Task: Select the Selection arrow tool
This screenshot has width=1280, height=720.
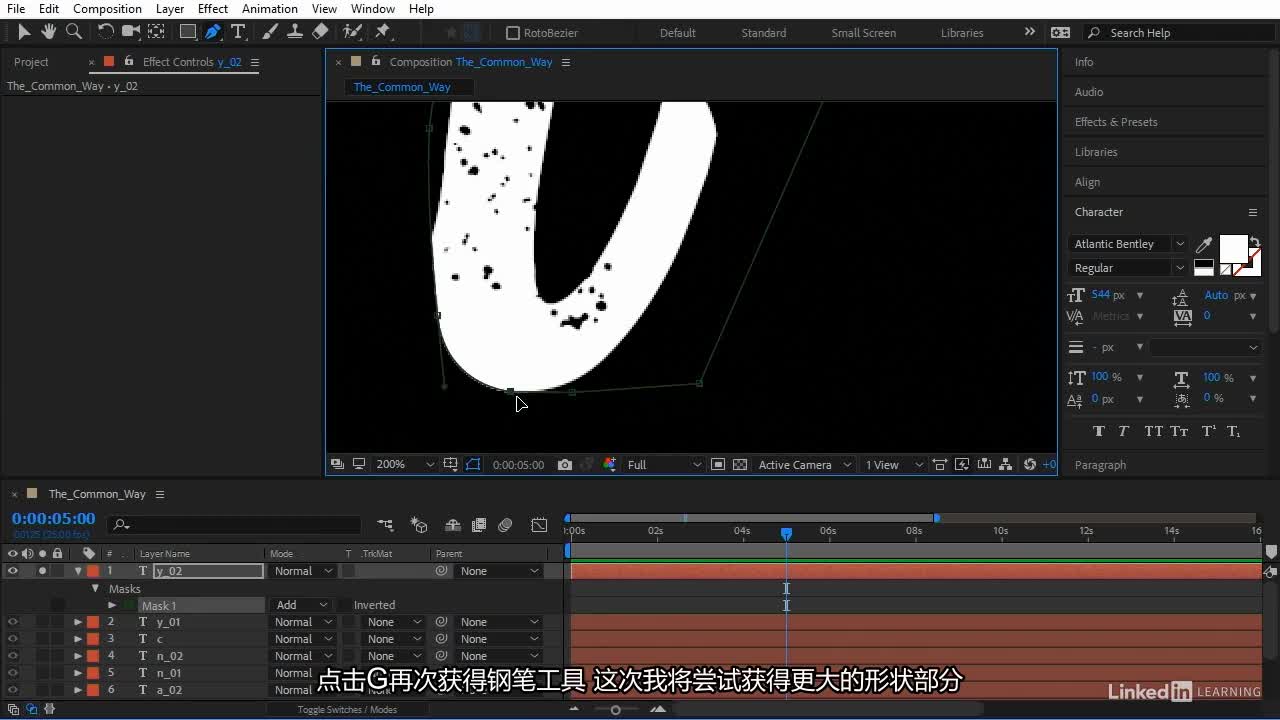Action: pos(24,32)
